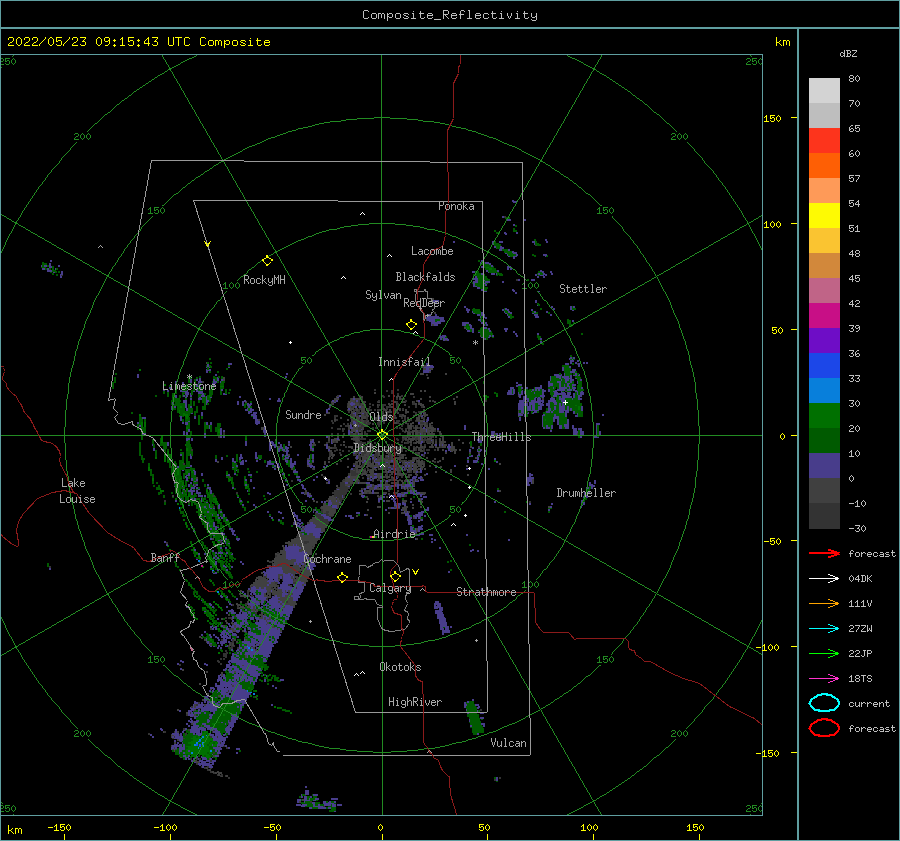
Task: Click the Lake Louise label
Action: 77,491
